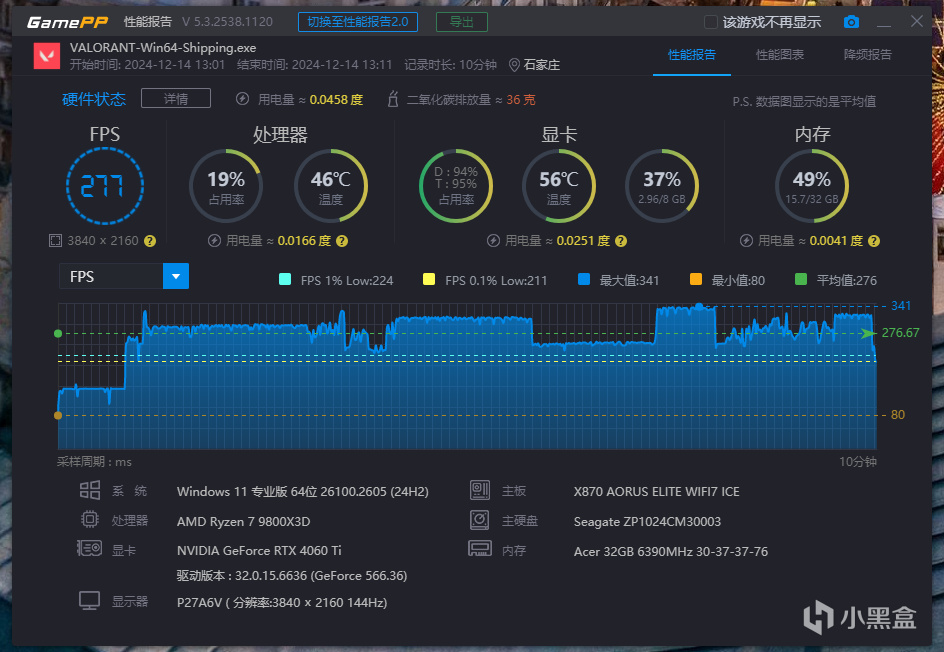
Task: Click the GPU D:94% T:95% usage gauge
Action: [x=456, y=185]
